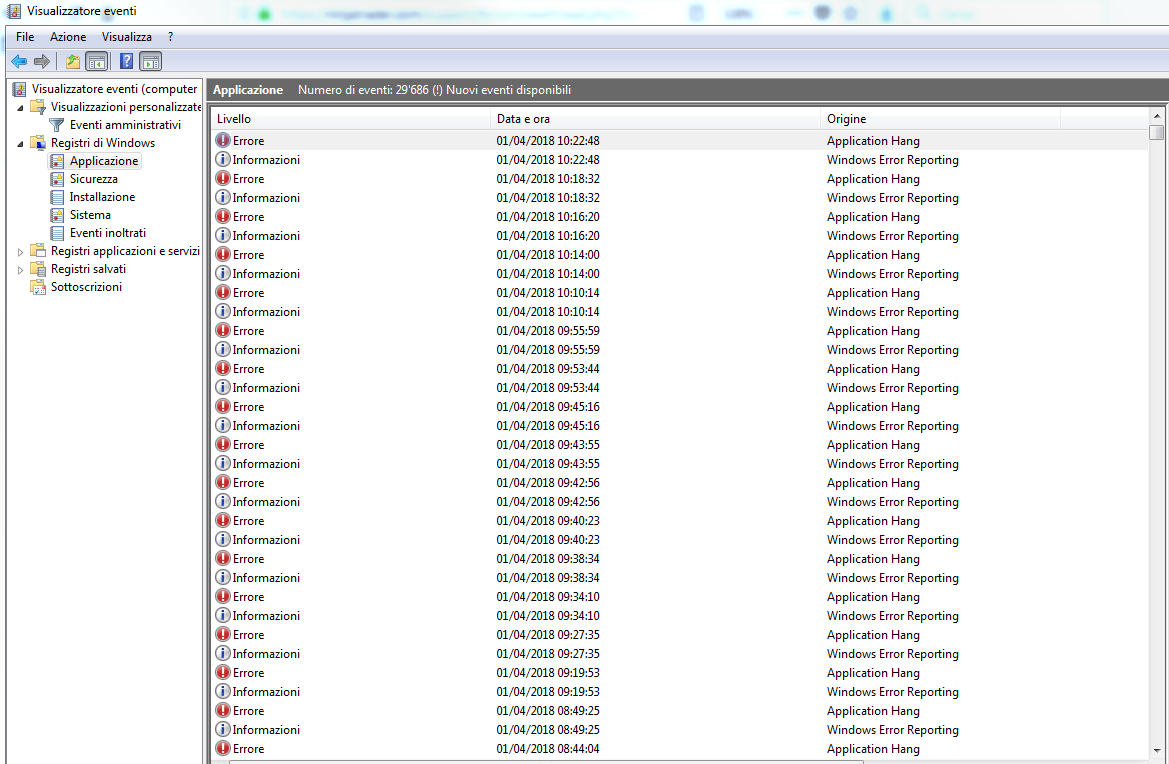1169x764 pixels.
Task: Select the Applicazione log label
Action: click(104, 161)
